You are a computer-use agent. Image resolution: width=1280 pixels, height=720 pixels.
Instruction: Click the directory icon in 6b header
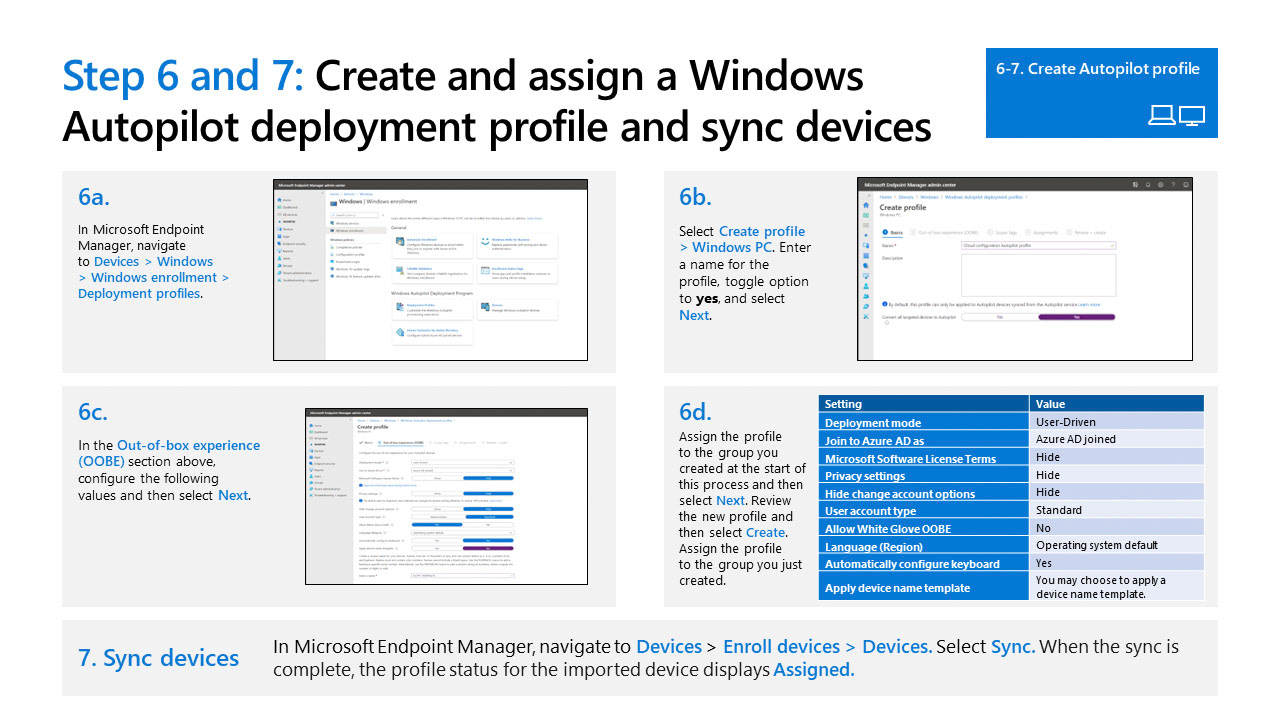click(1135, 185)
